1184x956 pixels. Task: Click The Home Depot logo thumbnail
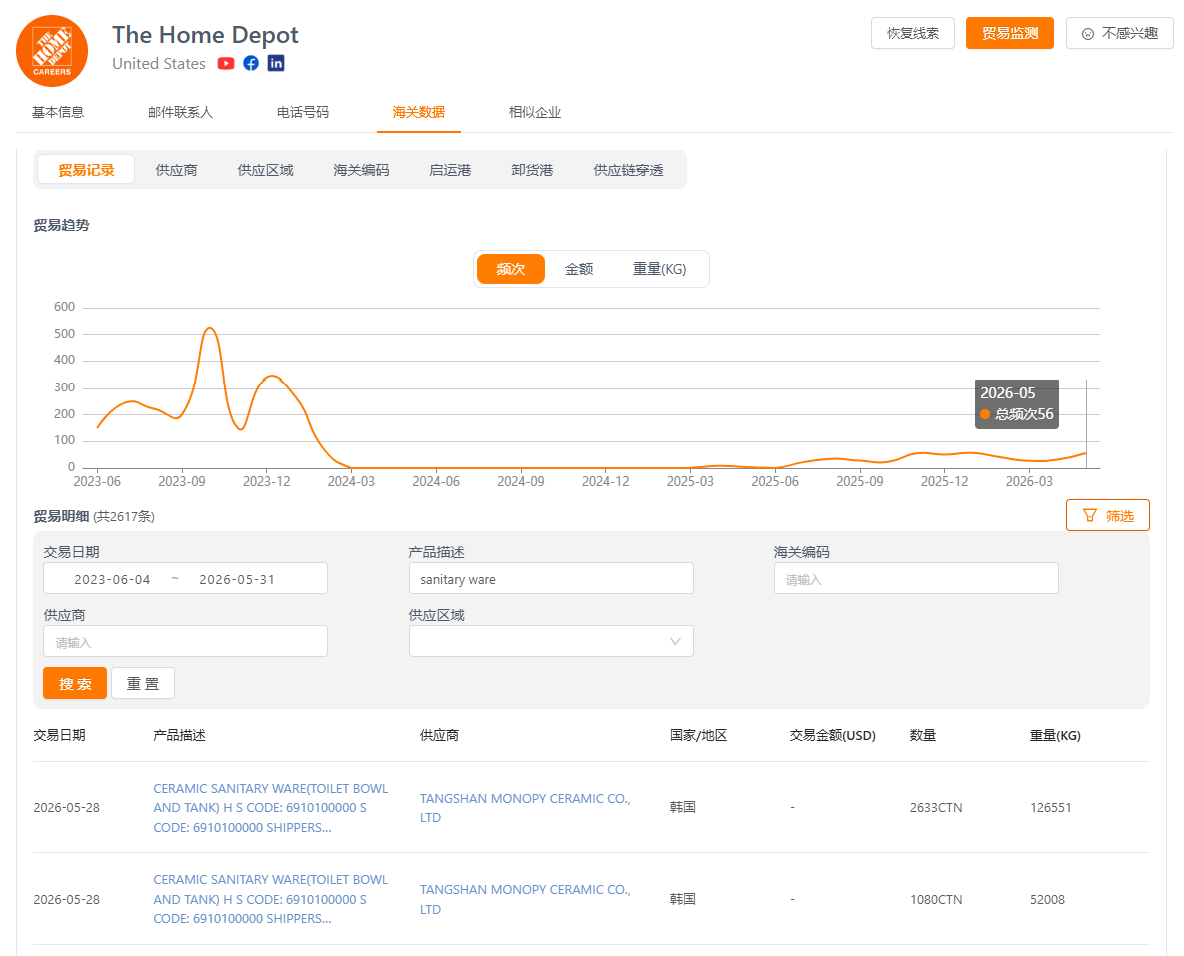coord(52,51)
